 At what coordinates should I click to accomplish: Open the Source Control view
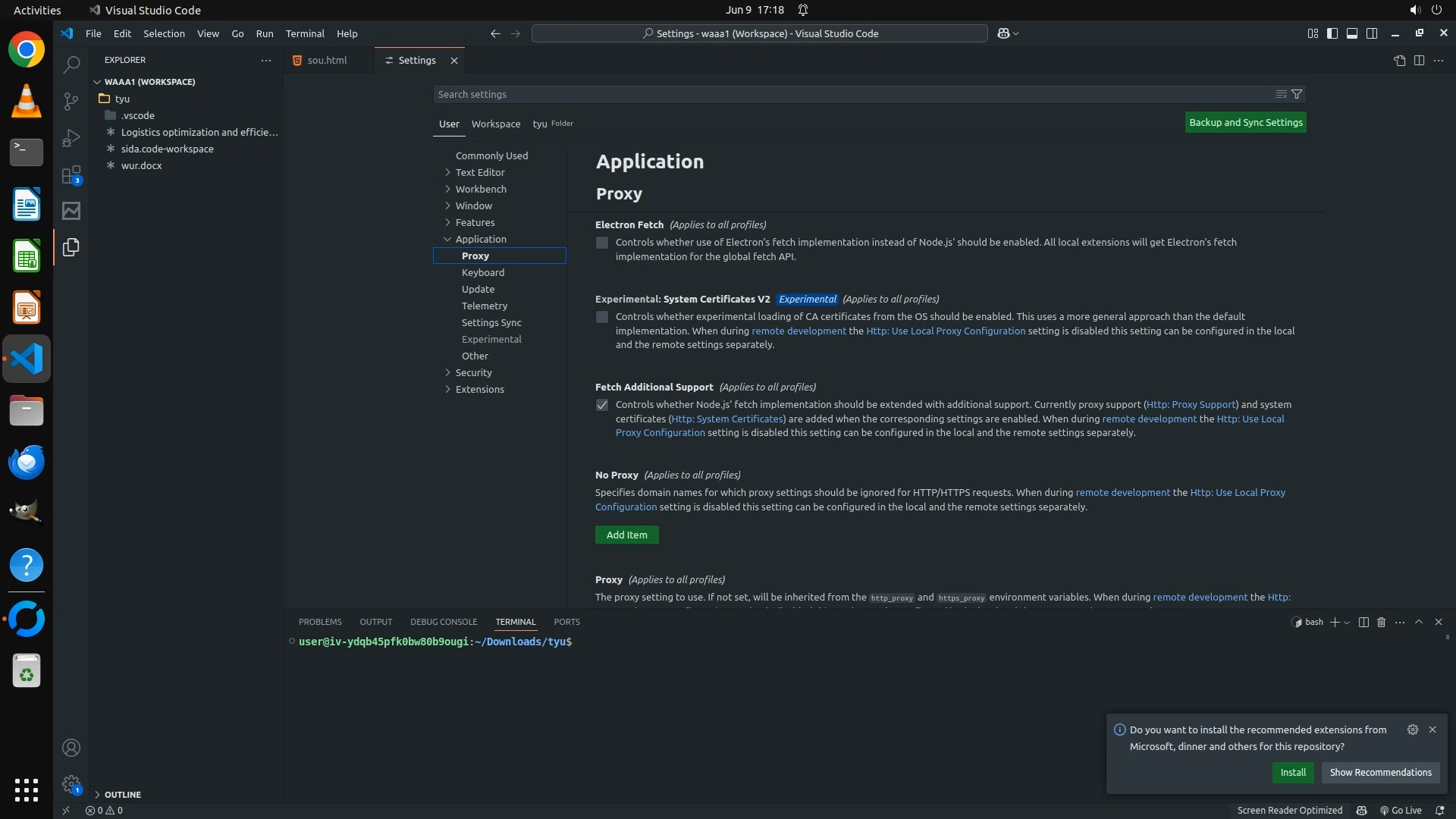(71, 102)
